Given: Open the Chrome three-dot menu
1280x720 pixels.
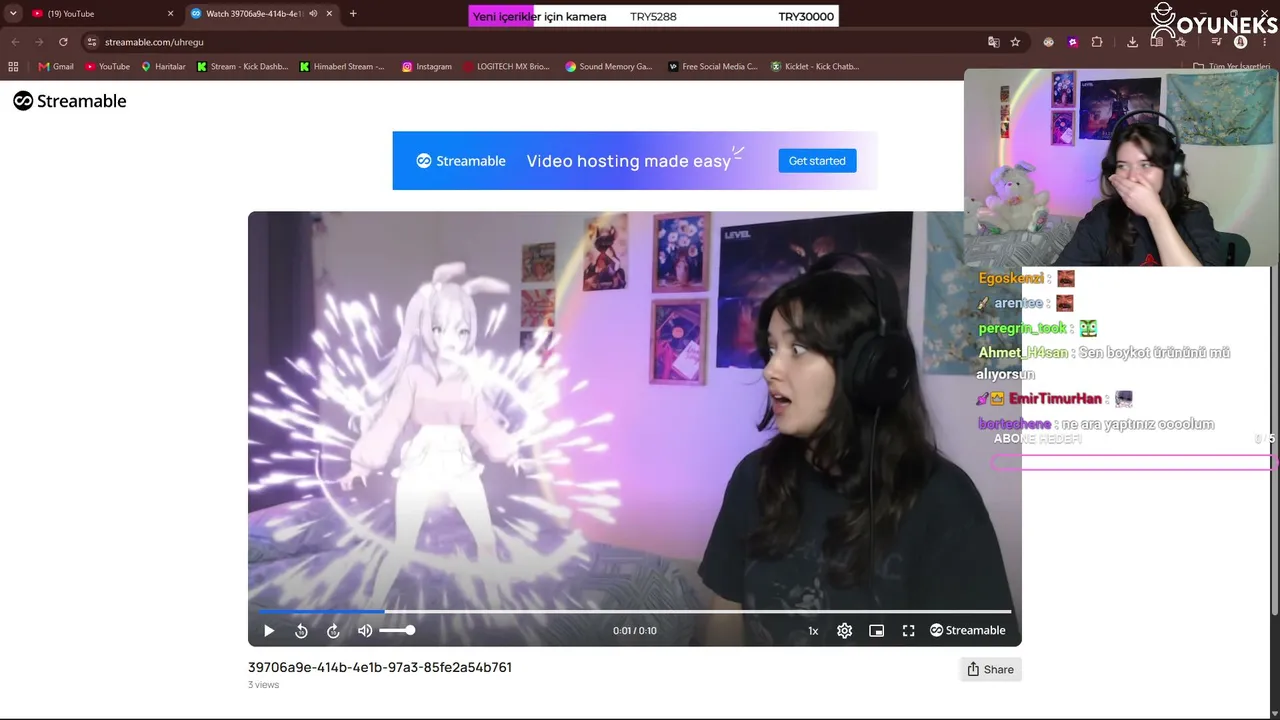Looking at the screenshot, I should pyautogui.click(x=1264, y=42).
